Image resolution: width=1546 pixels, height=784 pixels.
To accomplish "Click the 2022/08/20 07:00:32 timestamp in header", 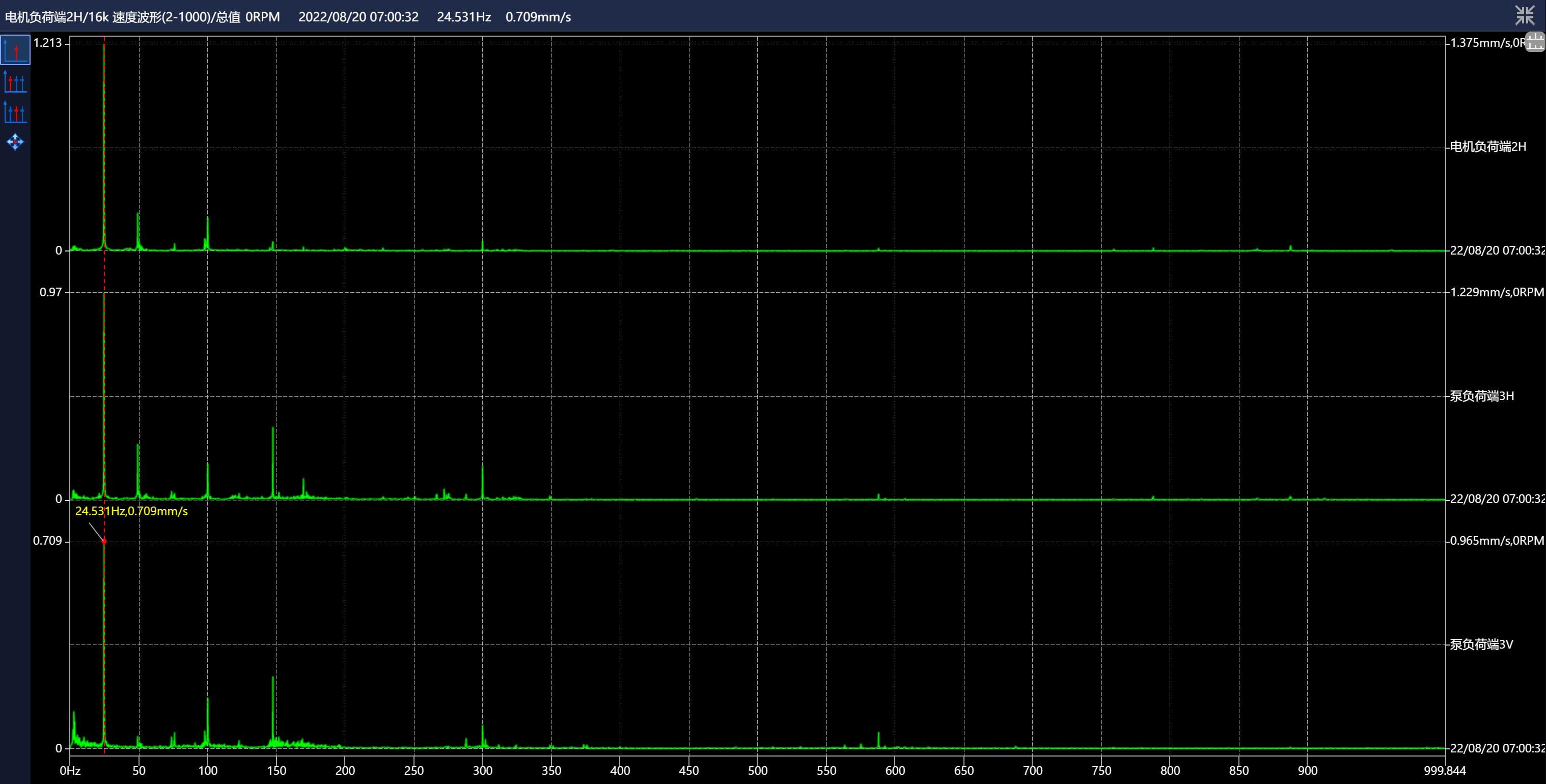I will tap(358, 17).
